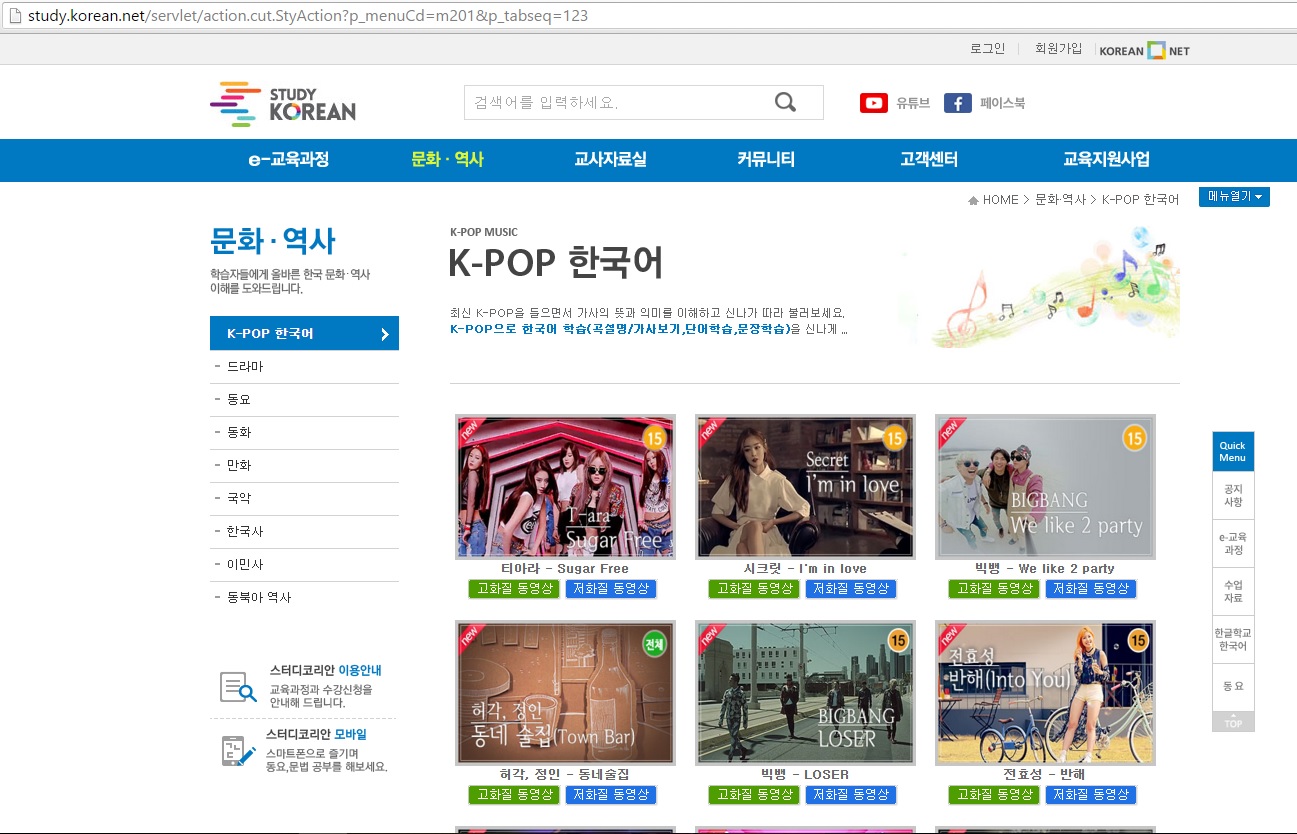The image size is (1297, 834).
Task: Click e-교육과정 in the Quick Menu
Action: click(1233, 544)
